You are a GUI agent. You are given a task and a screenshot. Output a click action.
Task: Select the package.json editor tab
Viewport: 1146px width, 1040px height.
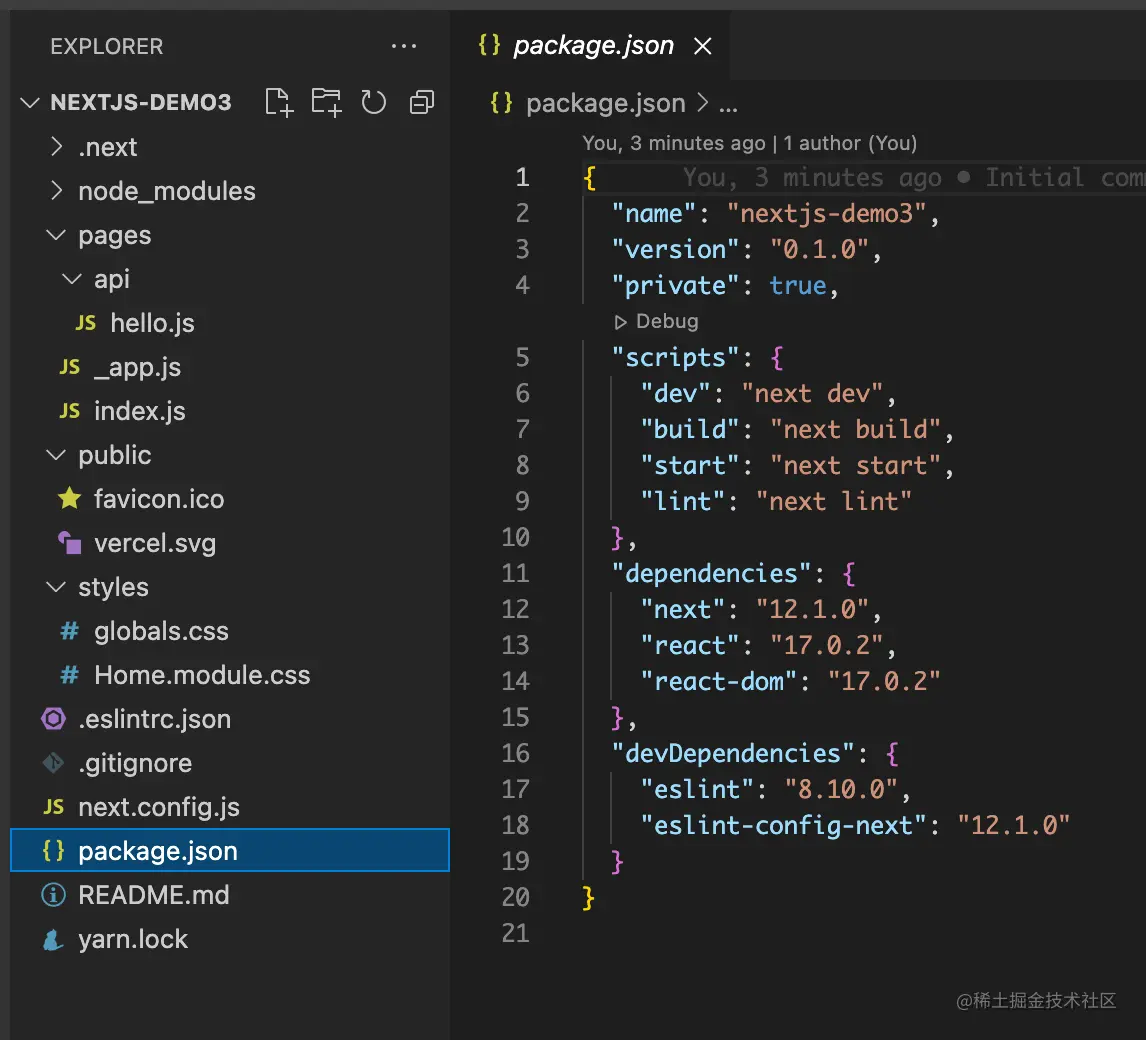[x=592, y=46]
